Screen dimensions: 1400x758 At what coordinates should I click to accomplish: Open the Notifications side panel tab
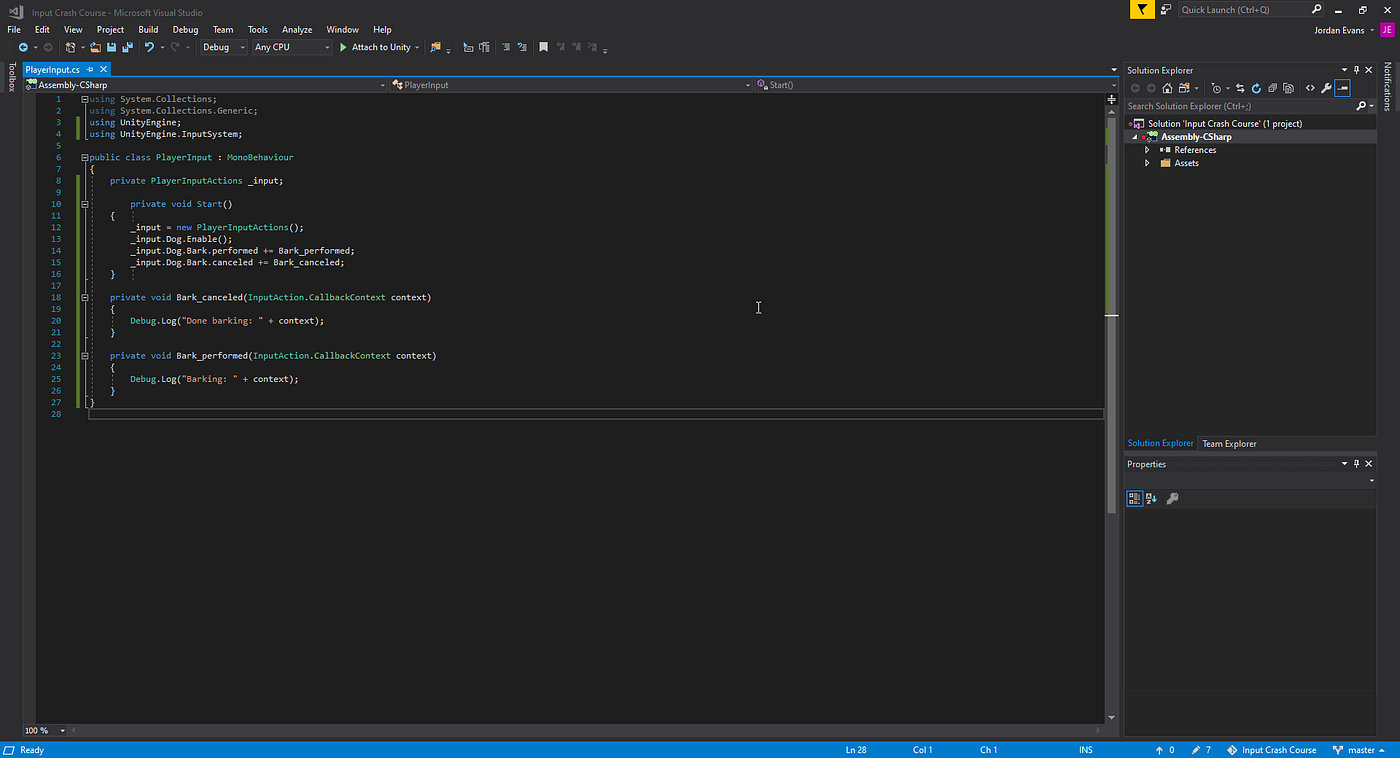(1388, 87)
